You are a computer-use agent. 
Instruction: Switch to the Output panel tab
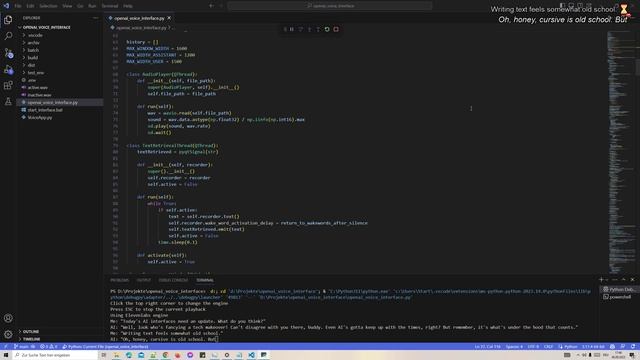pos(144,280)
